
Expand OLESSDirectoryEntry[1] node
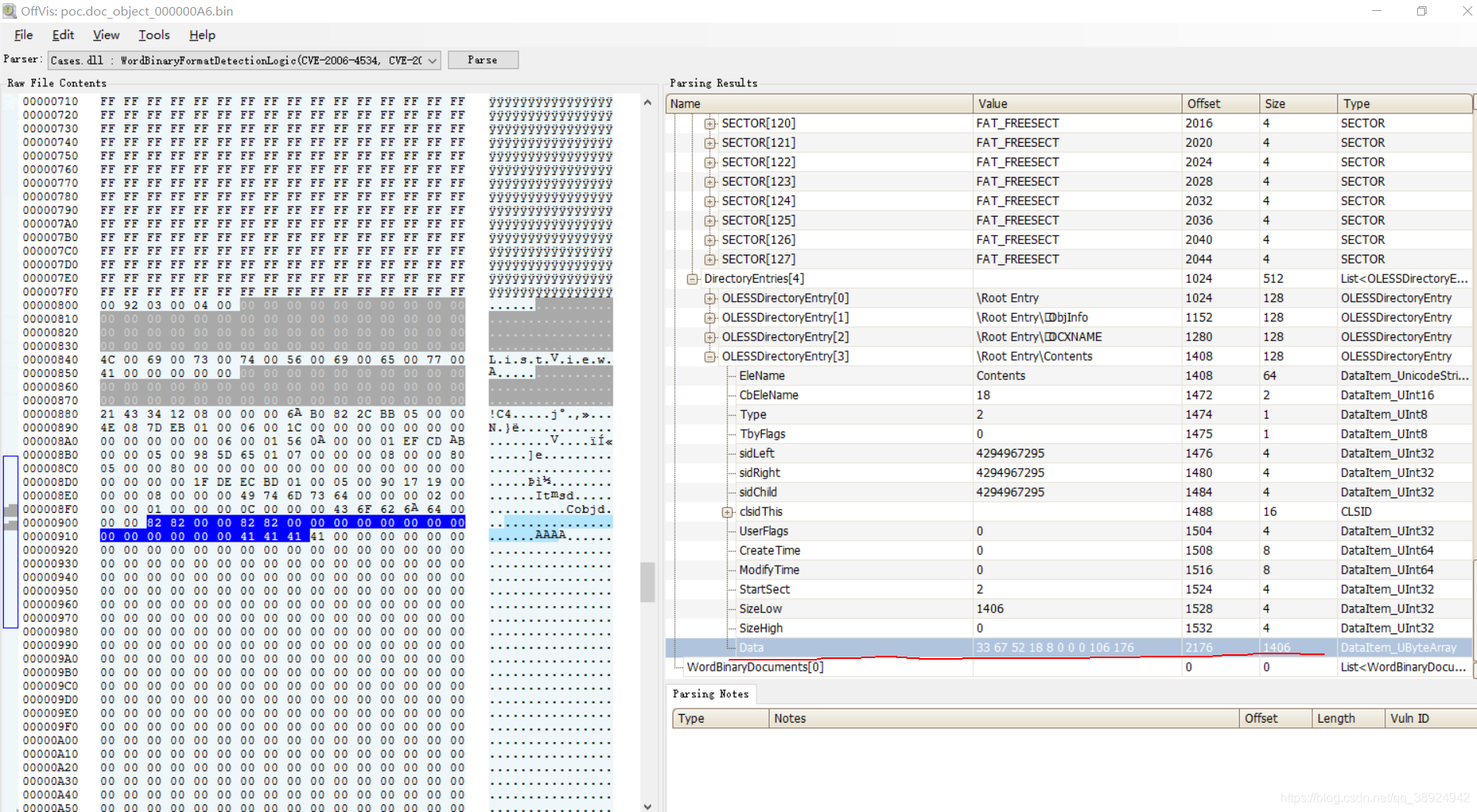click(710, 318)
